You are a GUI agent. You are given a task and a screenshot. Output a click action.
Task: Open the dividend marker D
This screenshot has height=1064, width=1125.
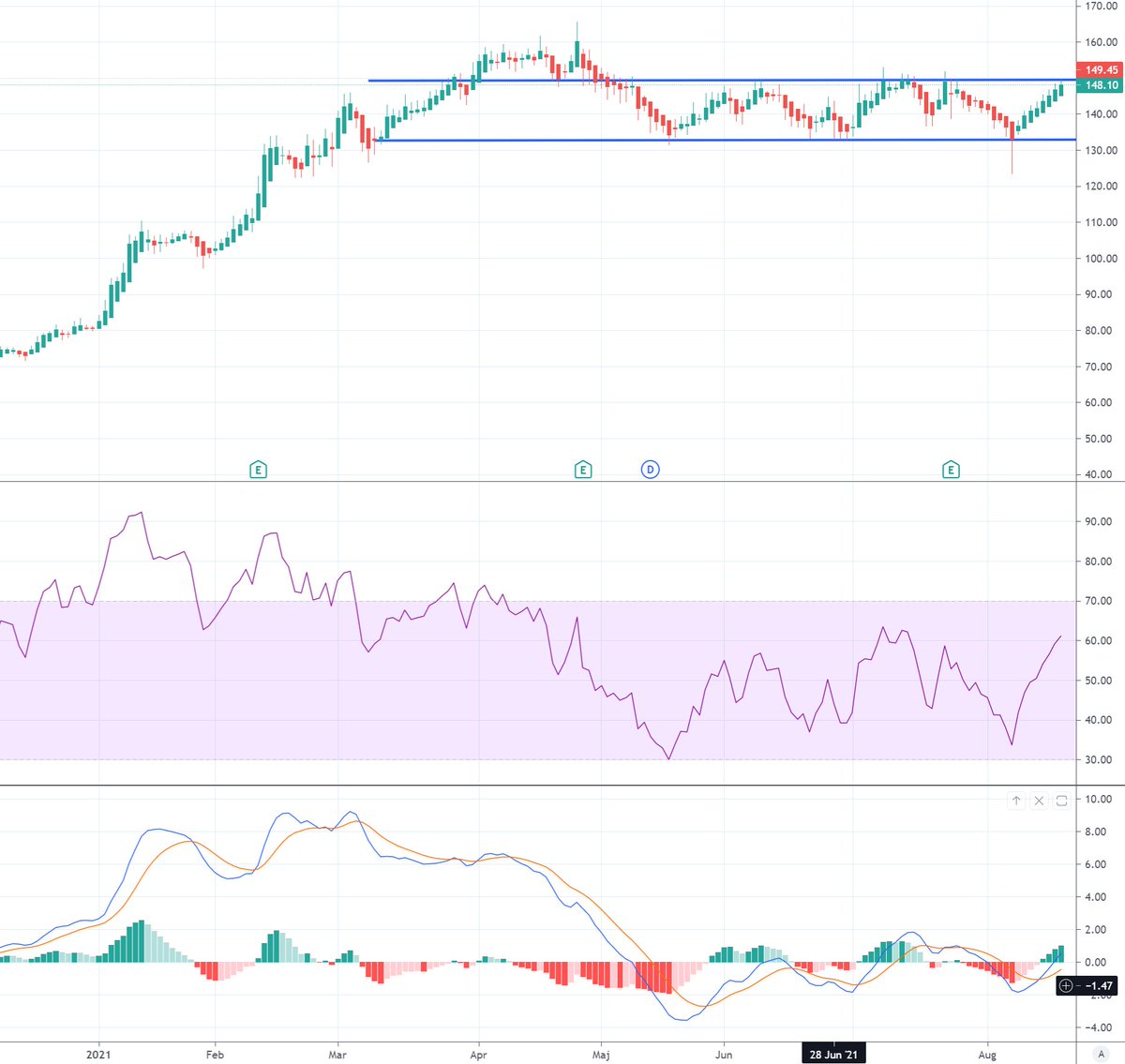coord(650,469)
